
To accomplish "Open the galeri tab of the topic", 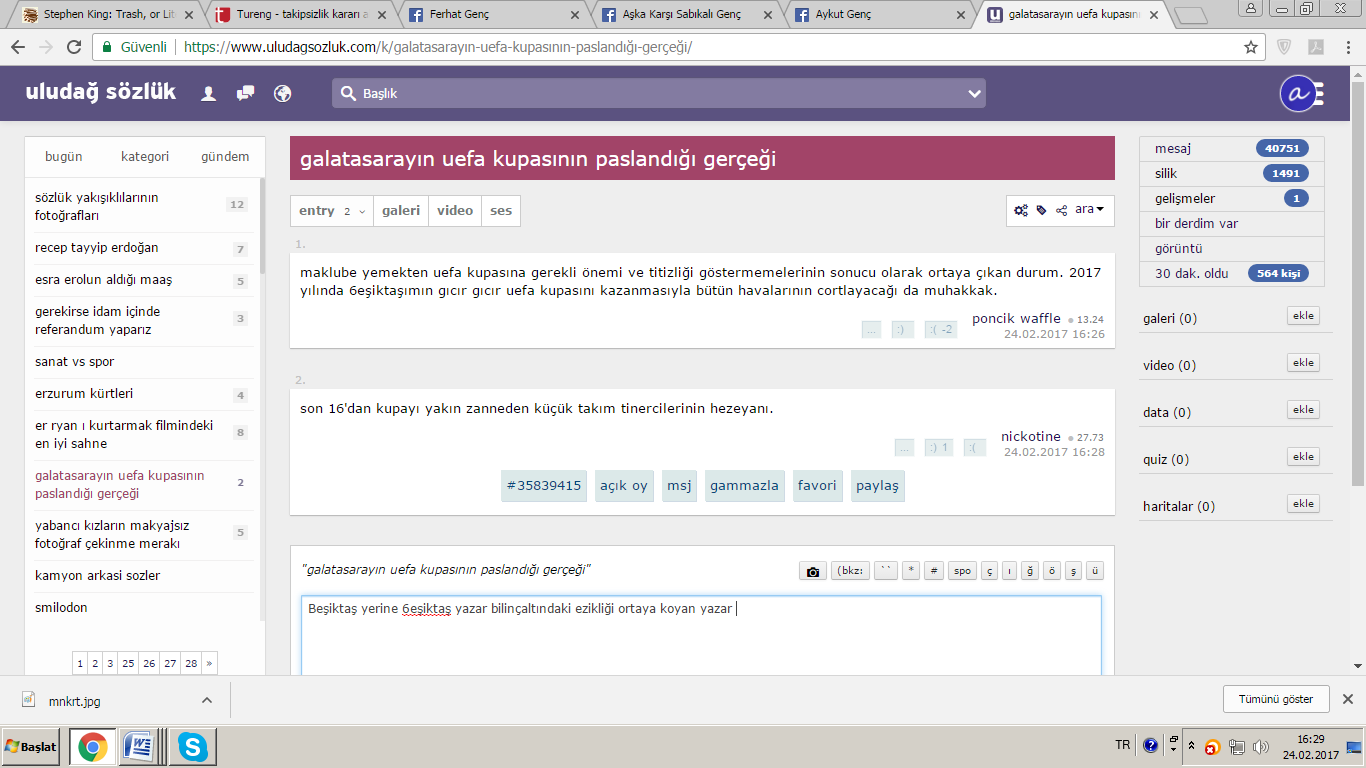I will point(400,211).
